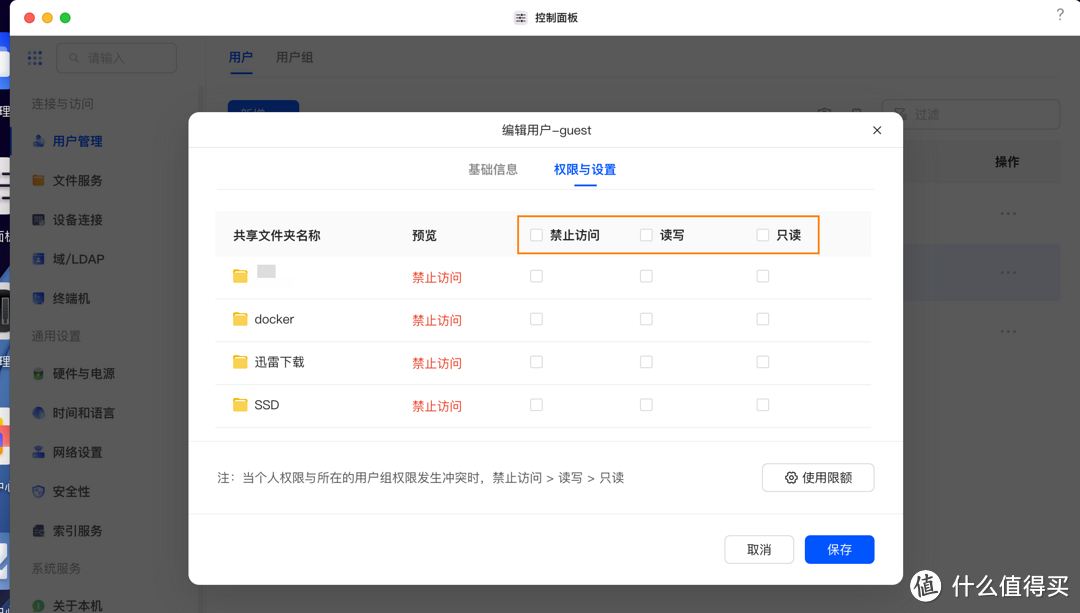The height and width of the screenshot is (613, 1080).
Task: Check 禁止访问 for 迅雷下载 folder
Action: pos(537,362)
